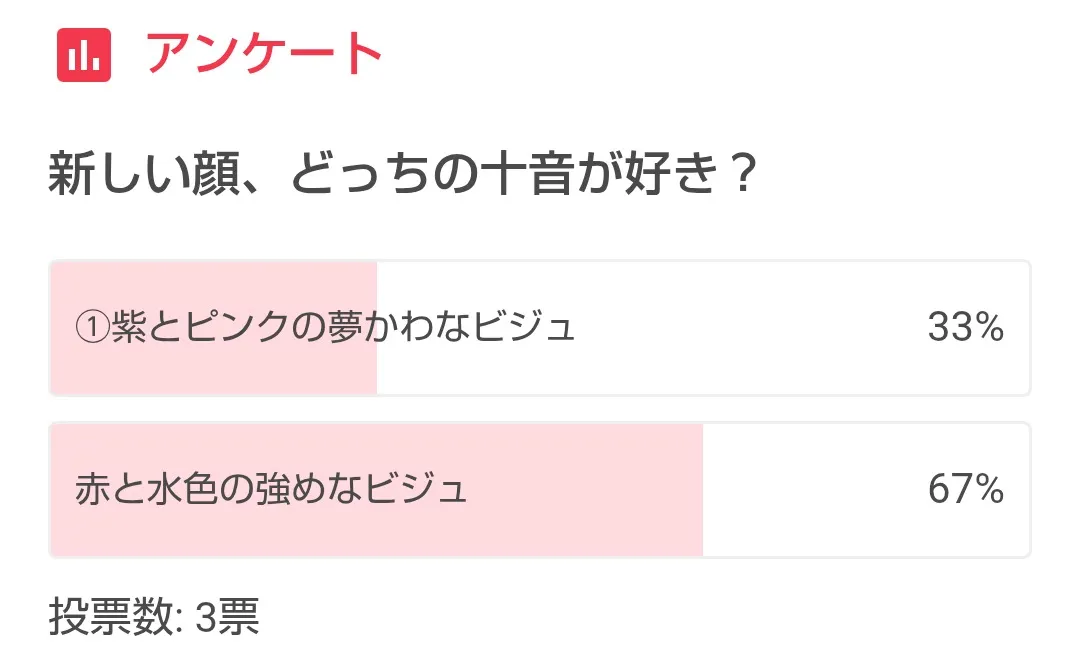Click the アンケート heading text
Viewport: 1080px width, 669px height.
coord(264,54)
